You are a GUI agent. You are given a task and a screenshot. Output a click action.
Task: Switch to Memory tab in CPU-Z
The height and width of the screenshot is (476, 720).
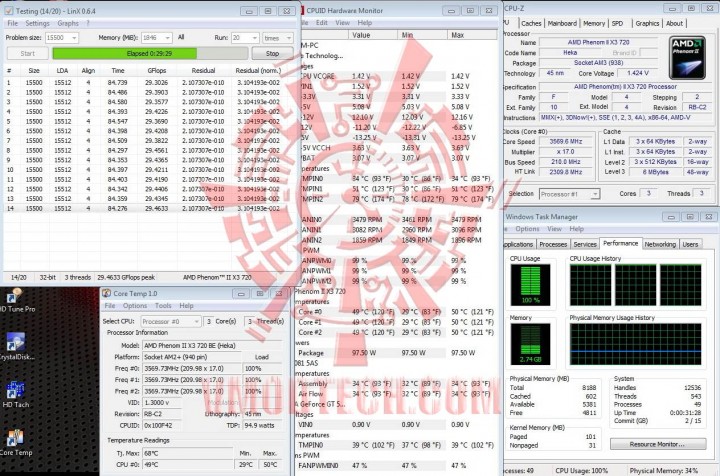(594, 23)
